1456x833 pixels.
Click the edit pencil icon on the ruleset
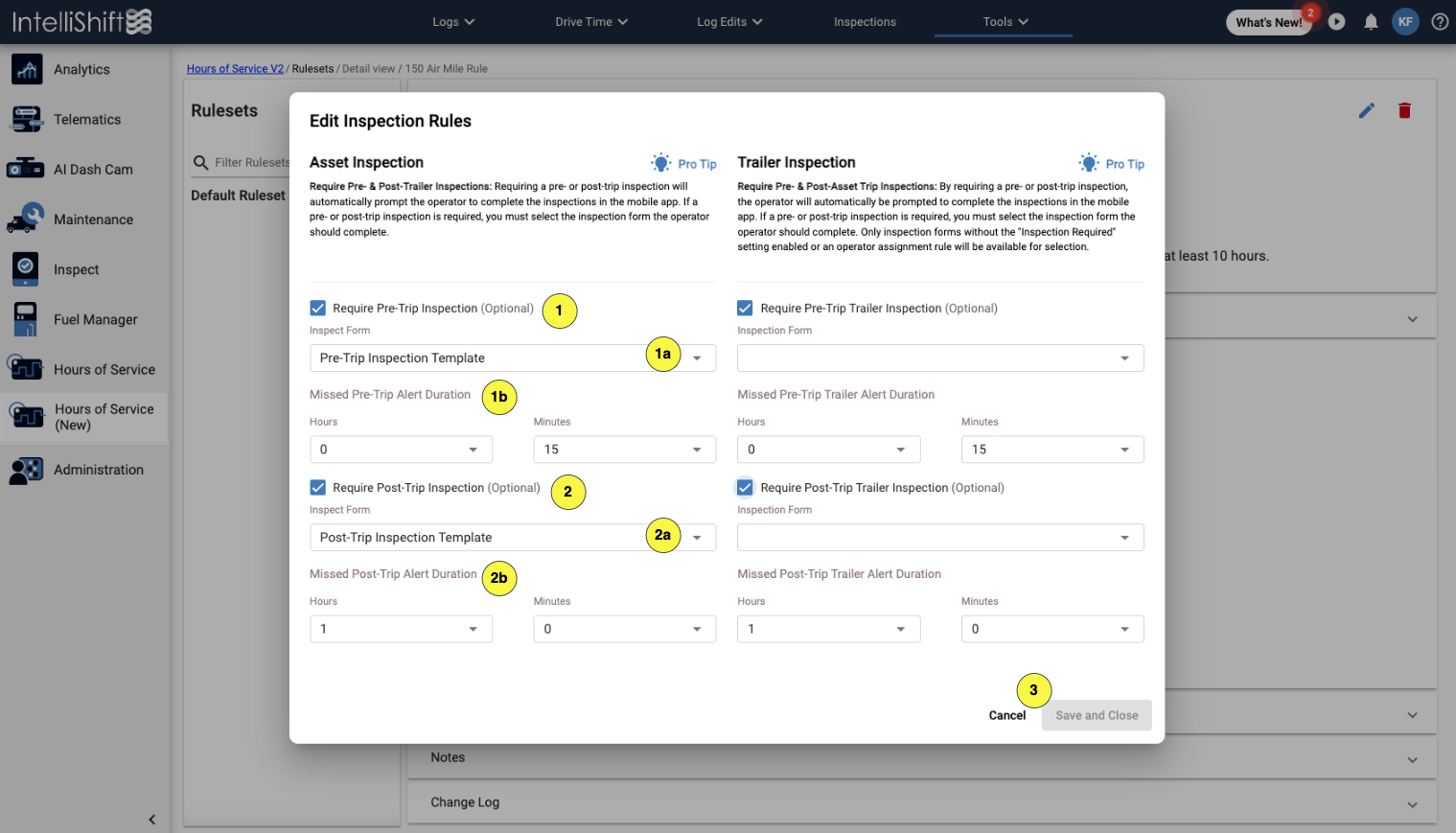1366,110
